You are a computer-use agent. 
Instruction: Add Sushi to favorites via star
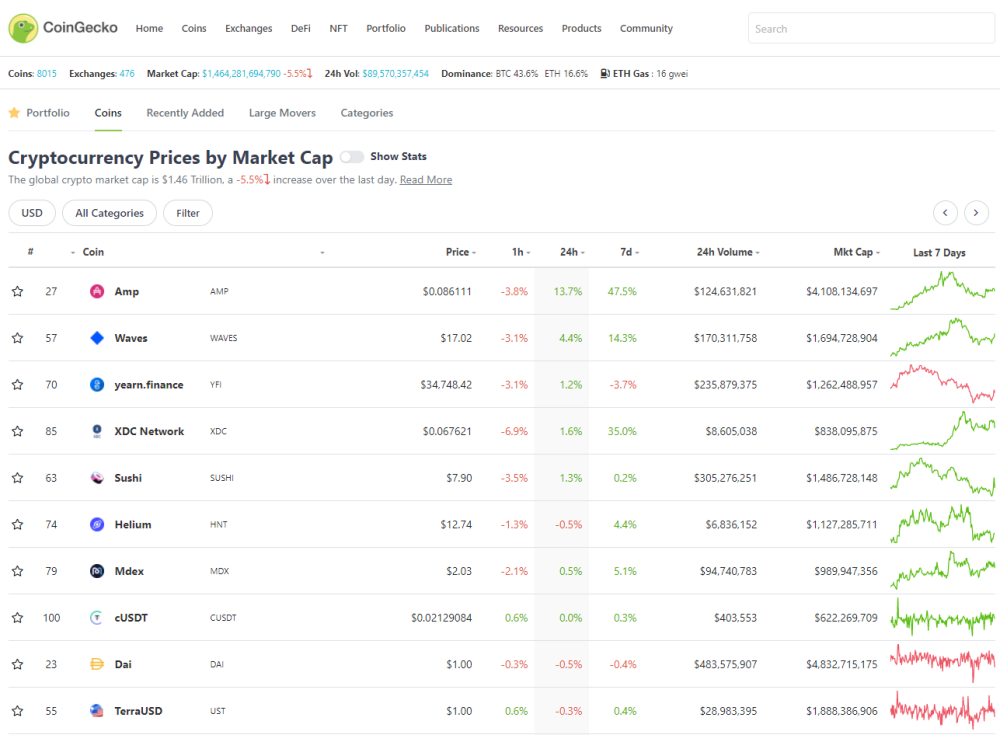click(x=18, y=478)
